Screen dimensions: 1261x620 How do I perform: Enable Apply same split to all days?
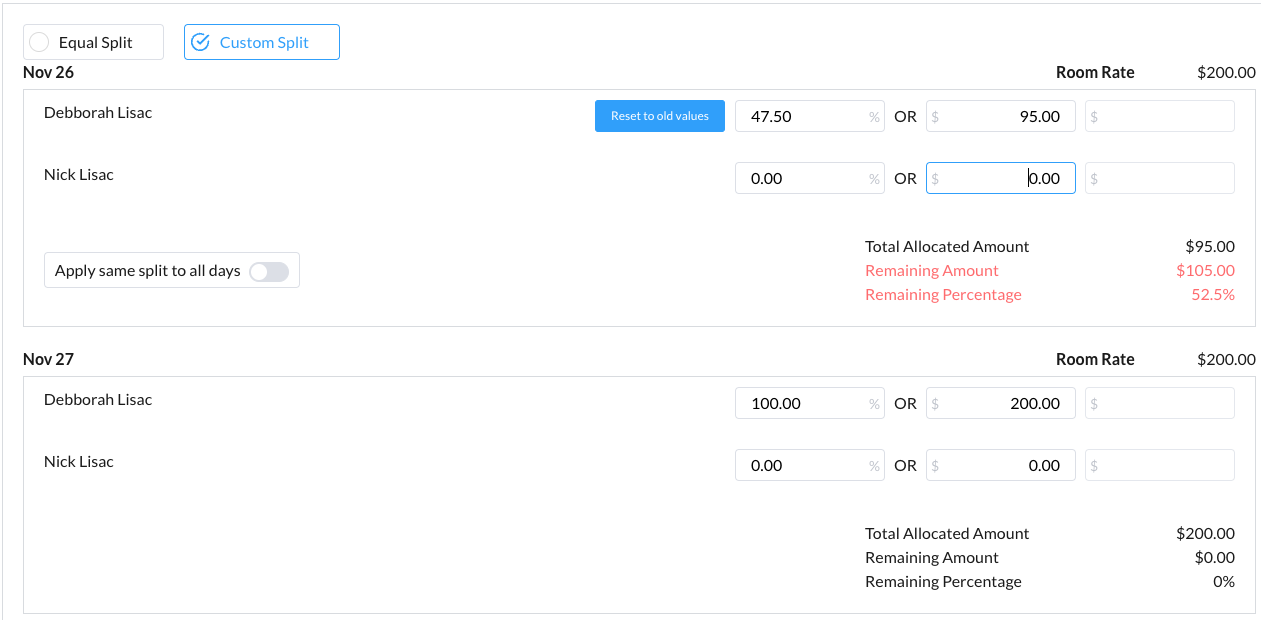[x=269, y=270]
